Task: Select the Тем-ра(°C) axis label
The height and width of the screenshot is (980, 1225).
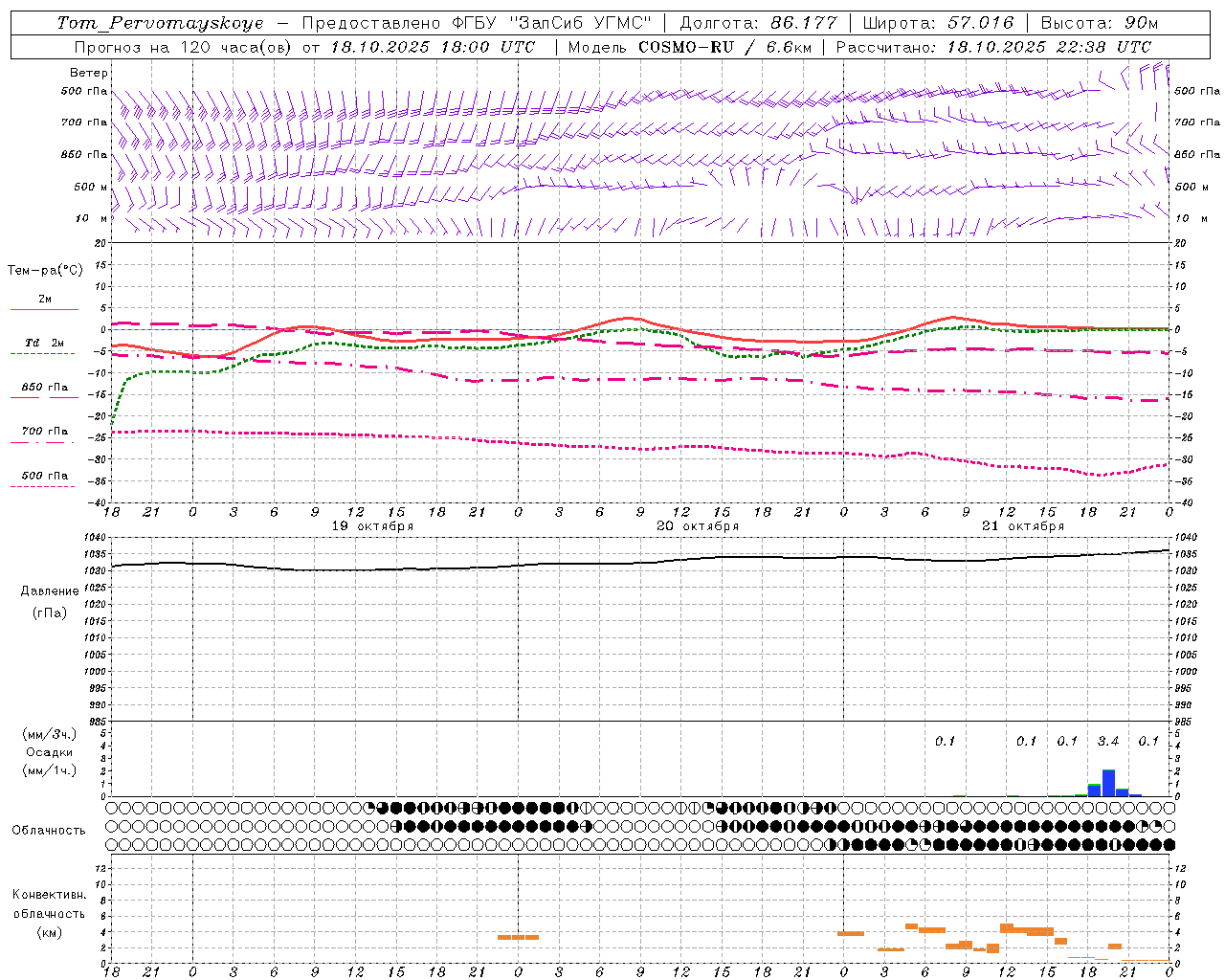Action: coord(45,271)
